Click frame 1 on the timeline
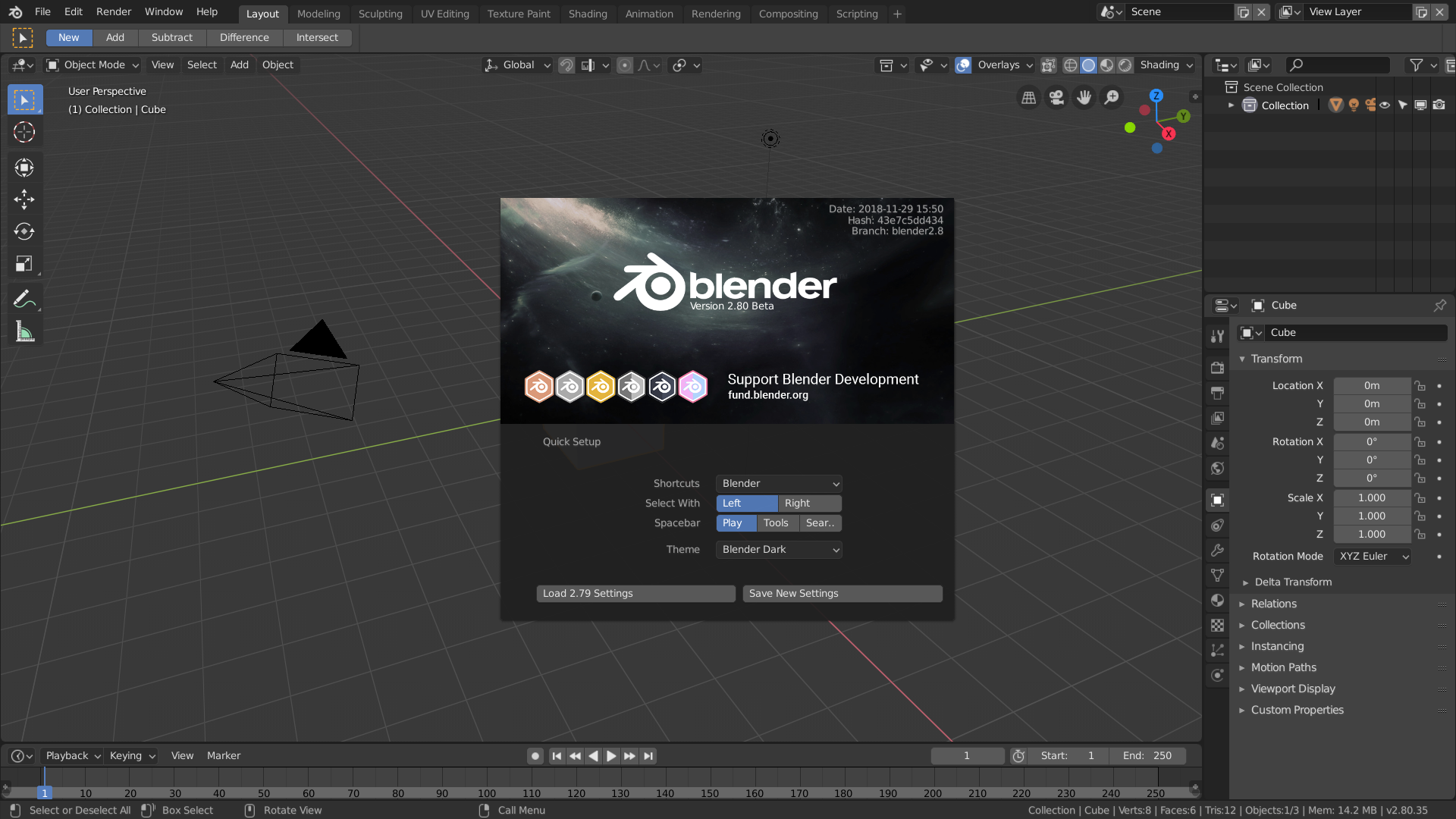 (x=44, y=792)
